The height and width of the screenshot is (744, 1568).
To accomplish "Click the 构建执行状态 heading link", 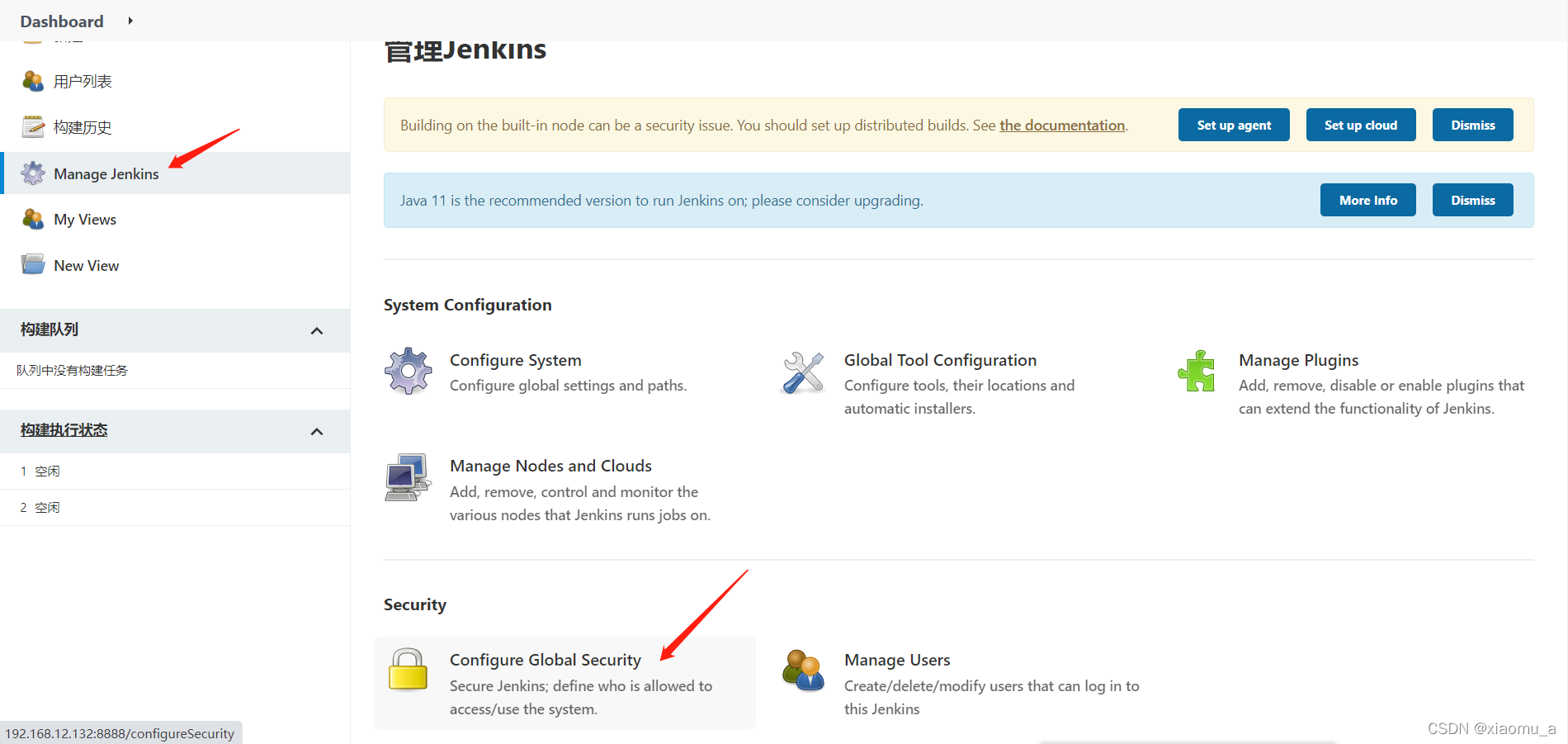I will pos(64,430).
